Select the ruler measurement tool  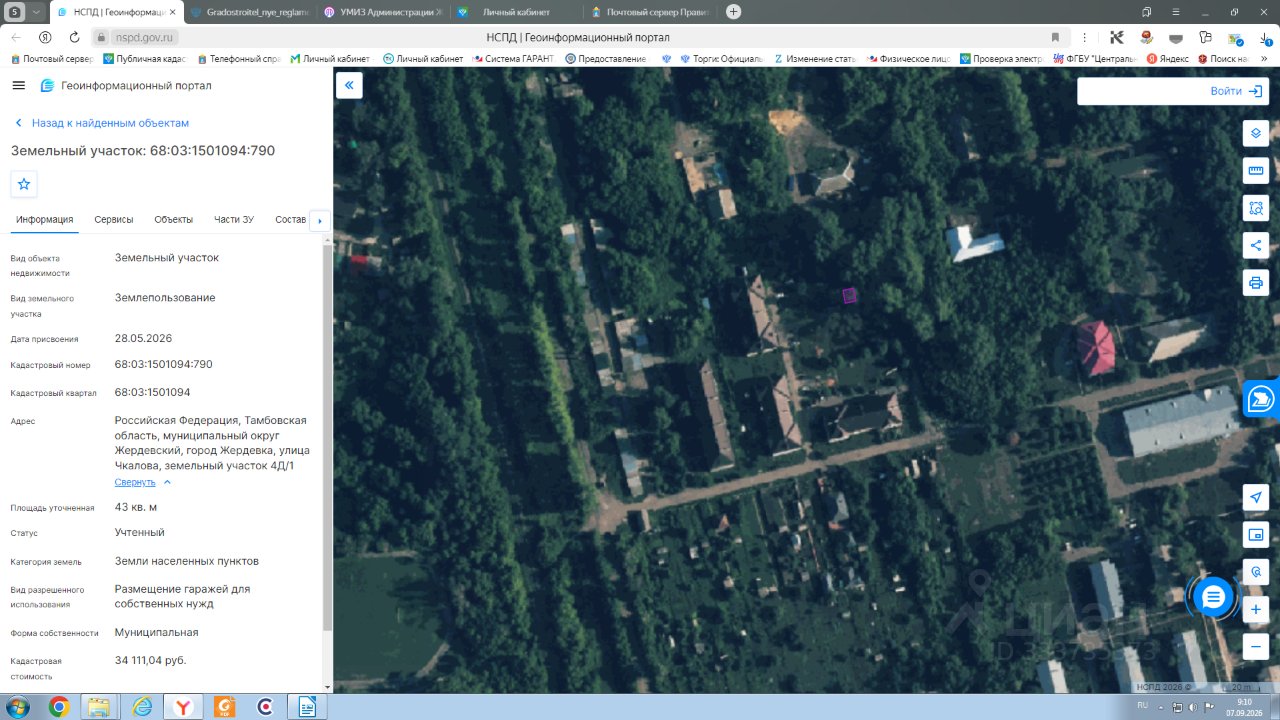coord(1256,170)
